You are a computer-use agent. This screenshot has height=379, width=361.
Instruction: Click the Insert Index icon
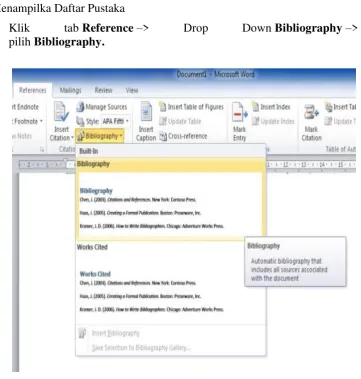pos(255,107)
